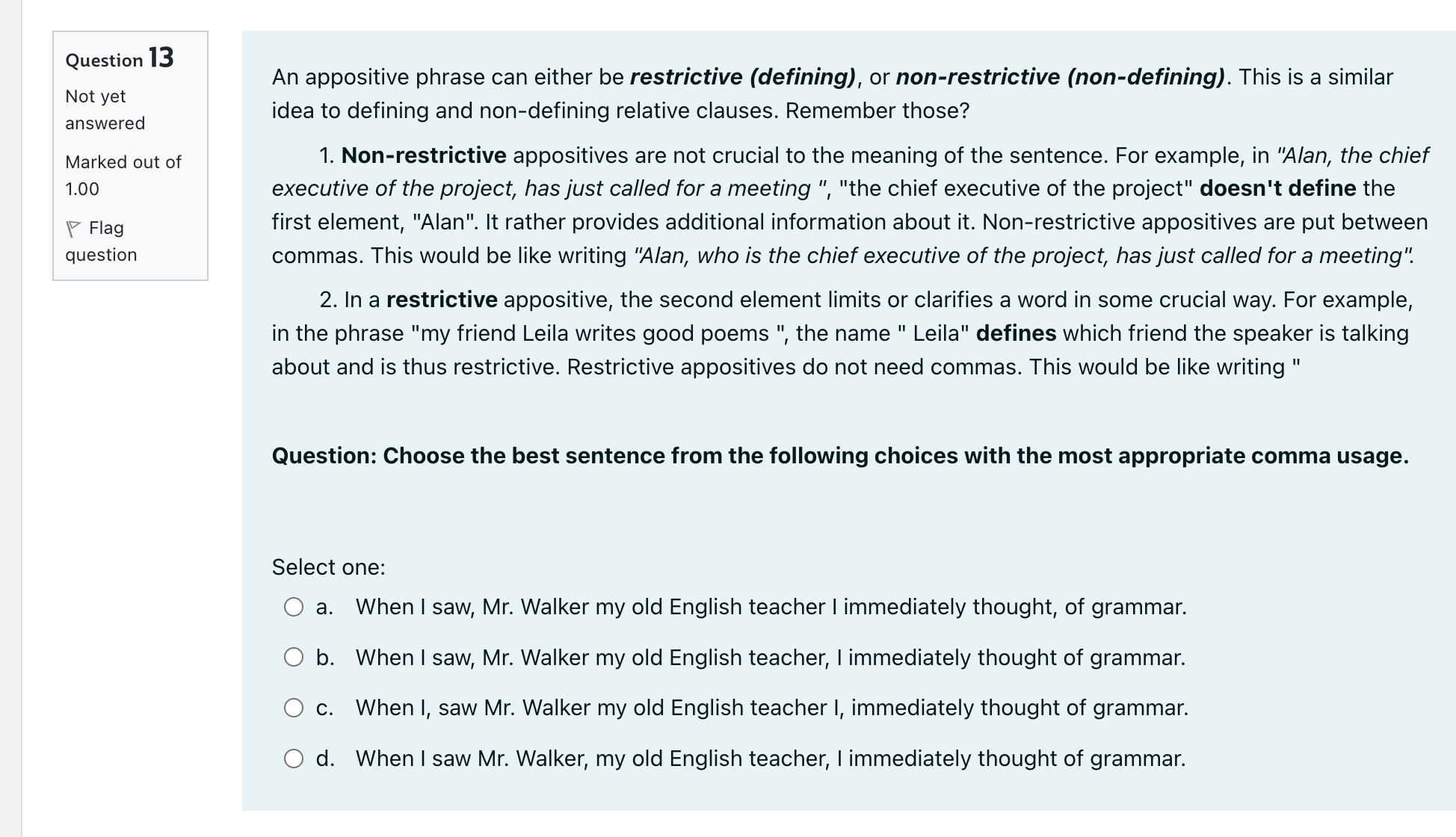Click the flag icon beside Flag question

pyautogui.click(x=73, y=228)
